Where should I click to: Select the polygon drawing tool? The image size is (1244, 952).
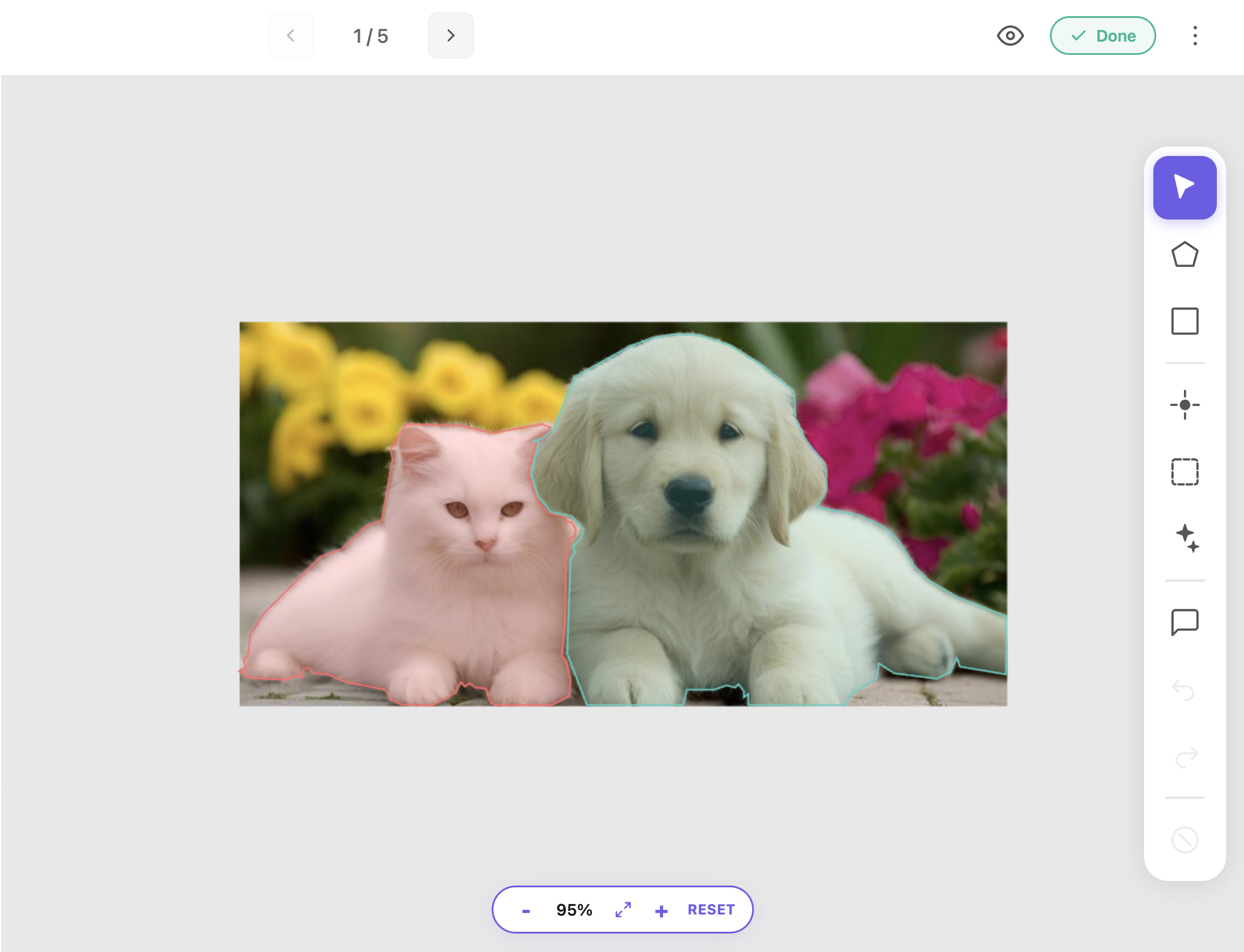point(1184,255)
